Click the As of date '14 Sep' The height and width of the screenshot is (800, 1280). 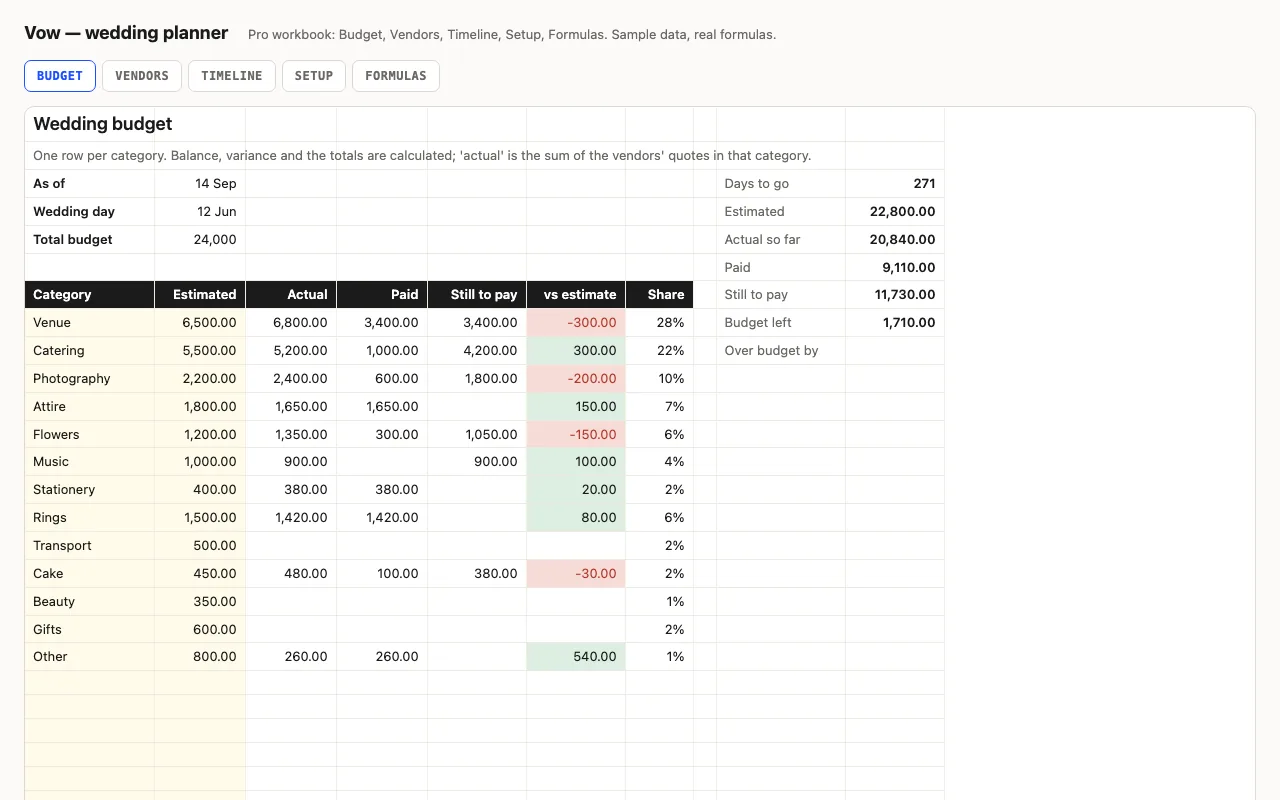point(200,184)
